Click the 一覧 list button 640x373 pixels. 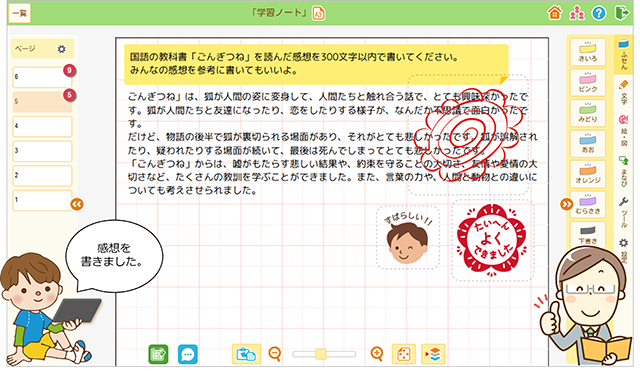pos(20,13)
